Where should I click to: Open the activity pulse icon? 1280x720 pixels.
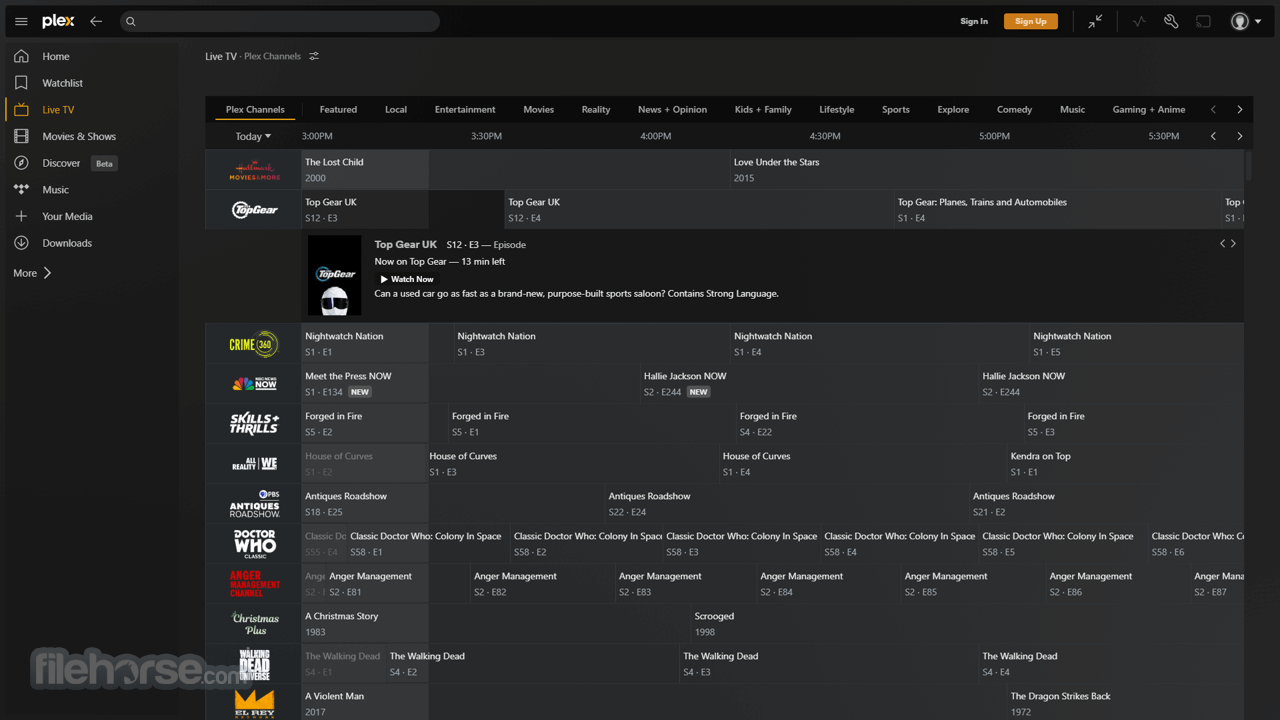click(x=1139, y=21)
